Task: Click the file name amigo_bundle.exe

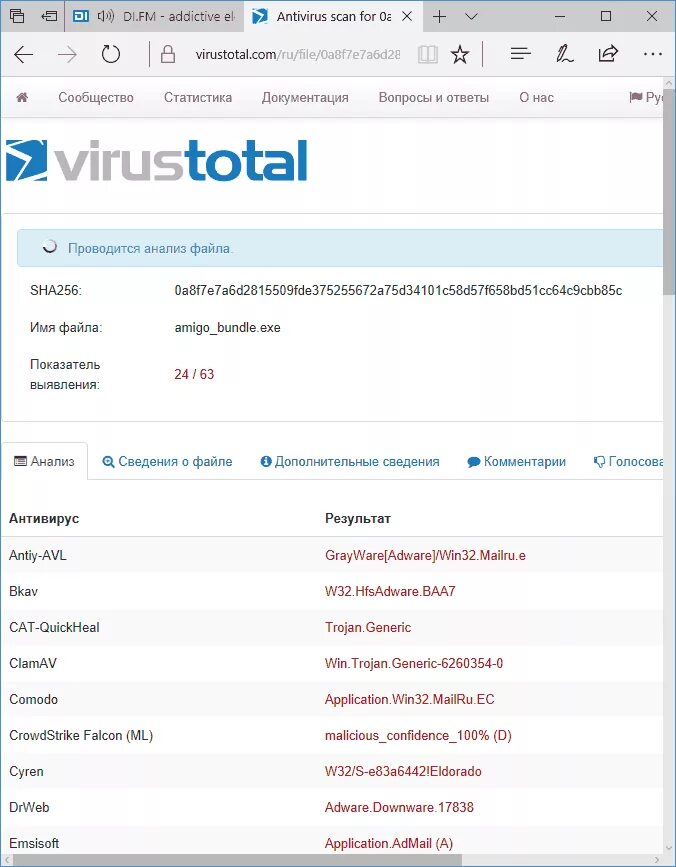Action: (x=228, y=327)
